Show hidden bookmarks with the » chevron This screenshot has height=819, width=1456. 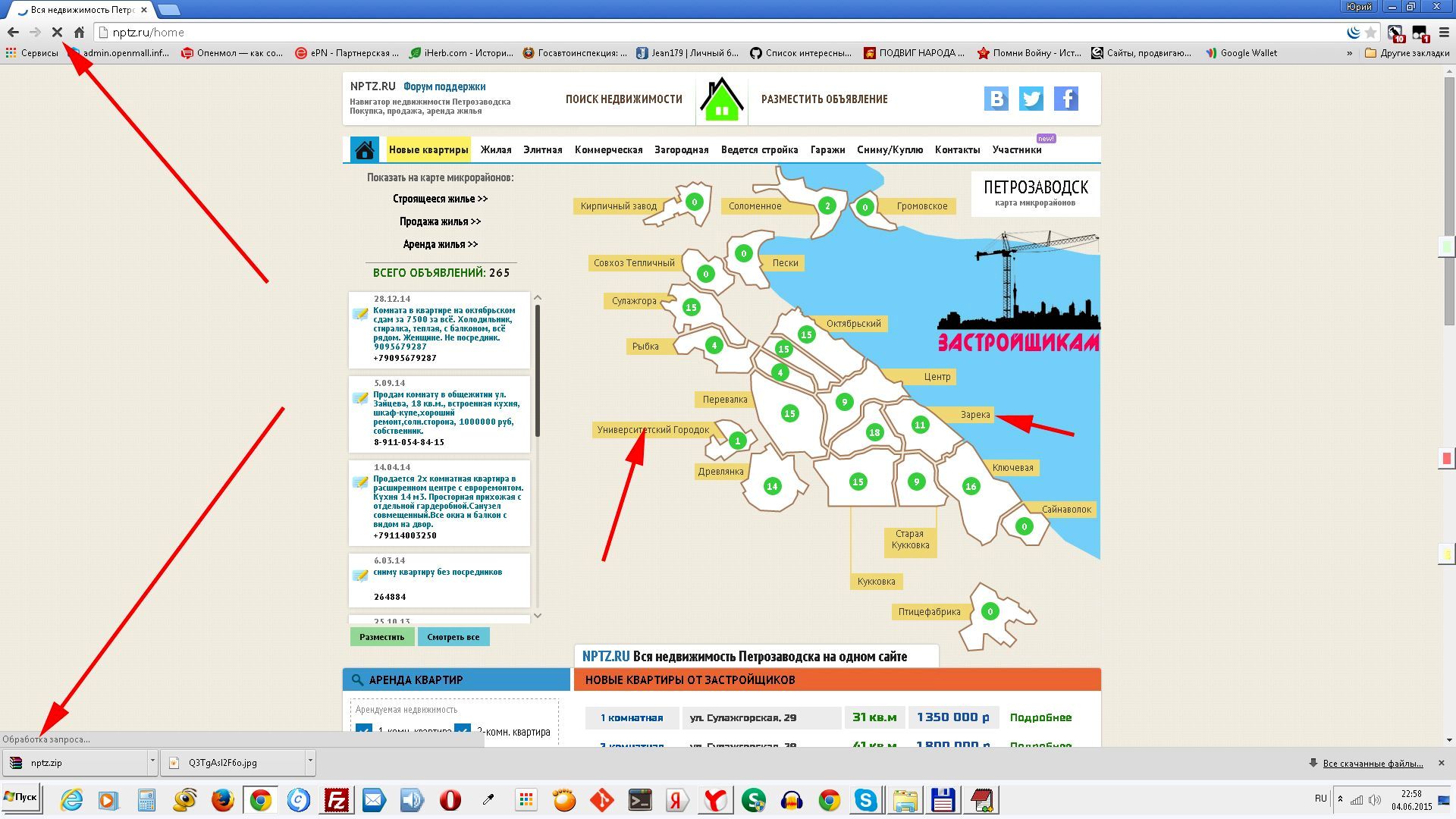[1349, 53]
